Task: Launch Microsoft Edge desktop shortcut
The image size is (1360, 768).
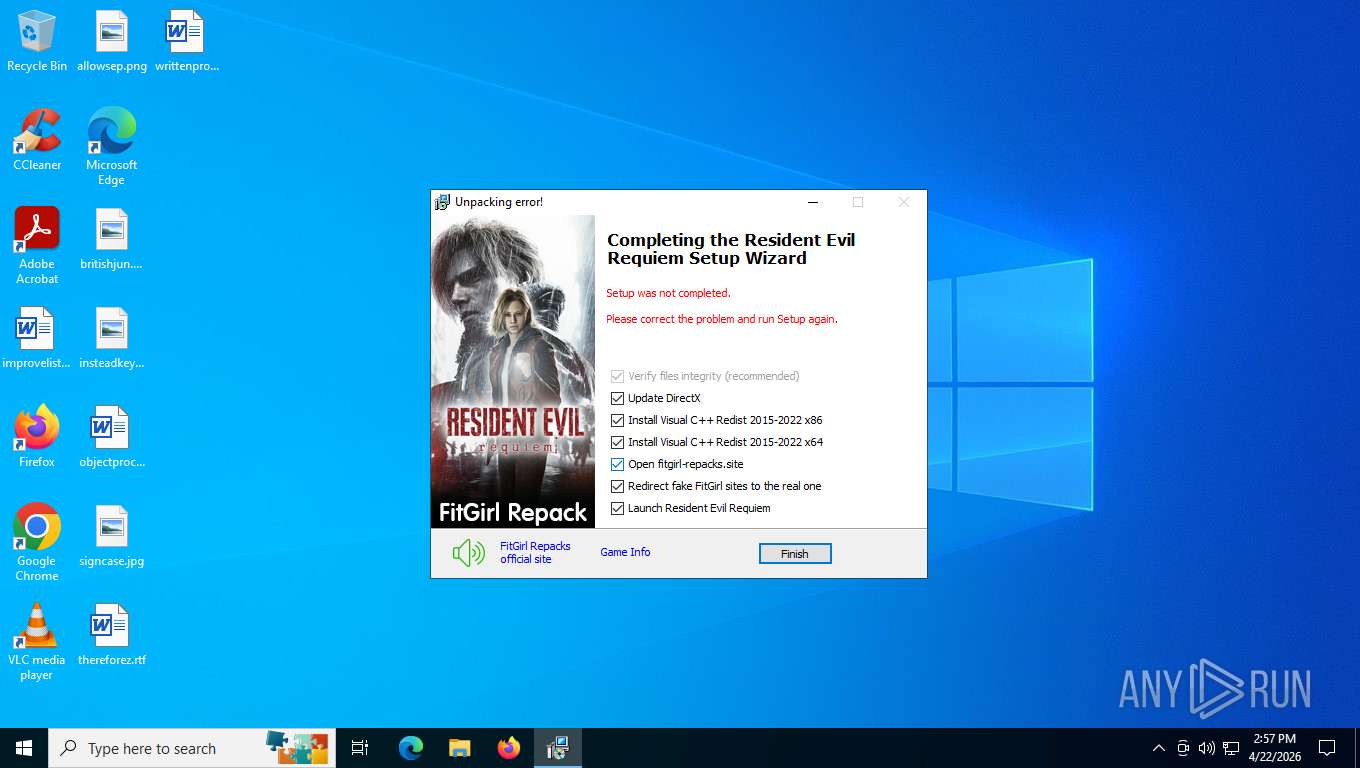Action: [112, 147]
